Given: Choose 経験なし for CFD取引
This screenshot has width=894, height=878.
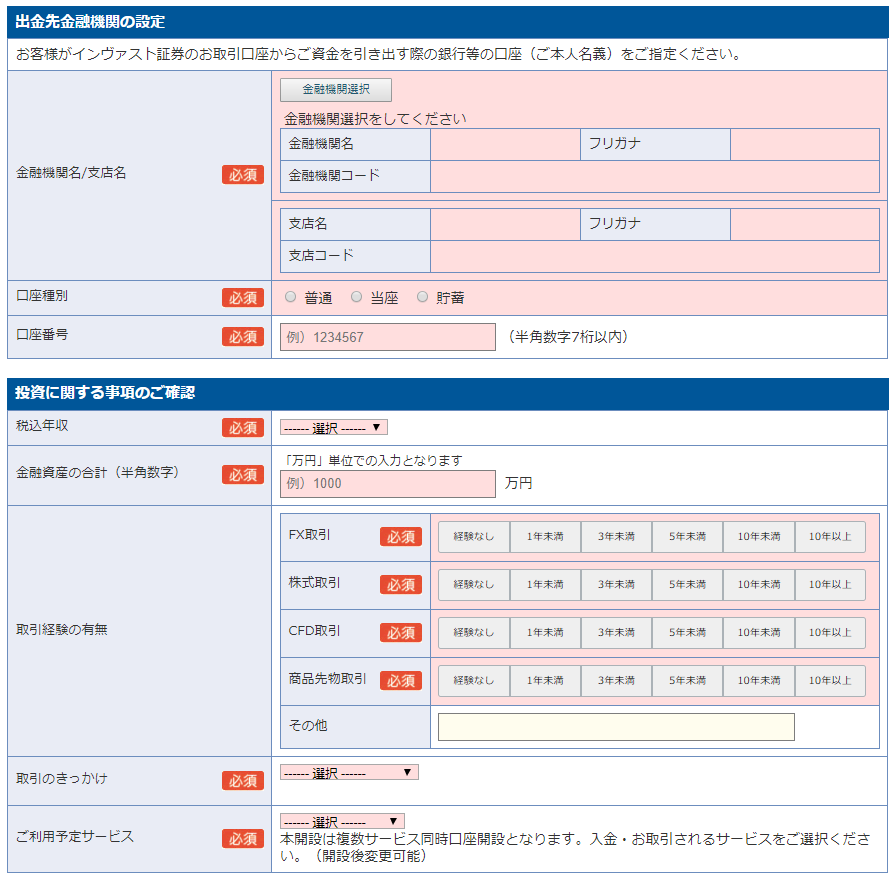Looking at the screenshot, I should coord(474,632).
